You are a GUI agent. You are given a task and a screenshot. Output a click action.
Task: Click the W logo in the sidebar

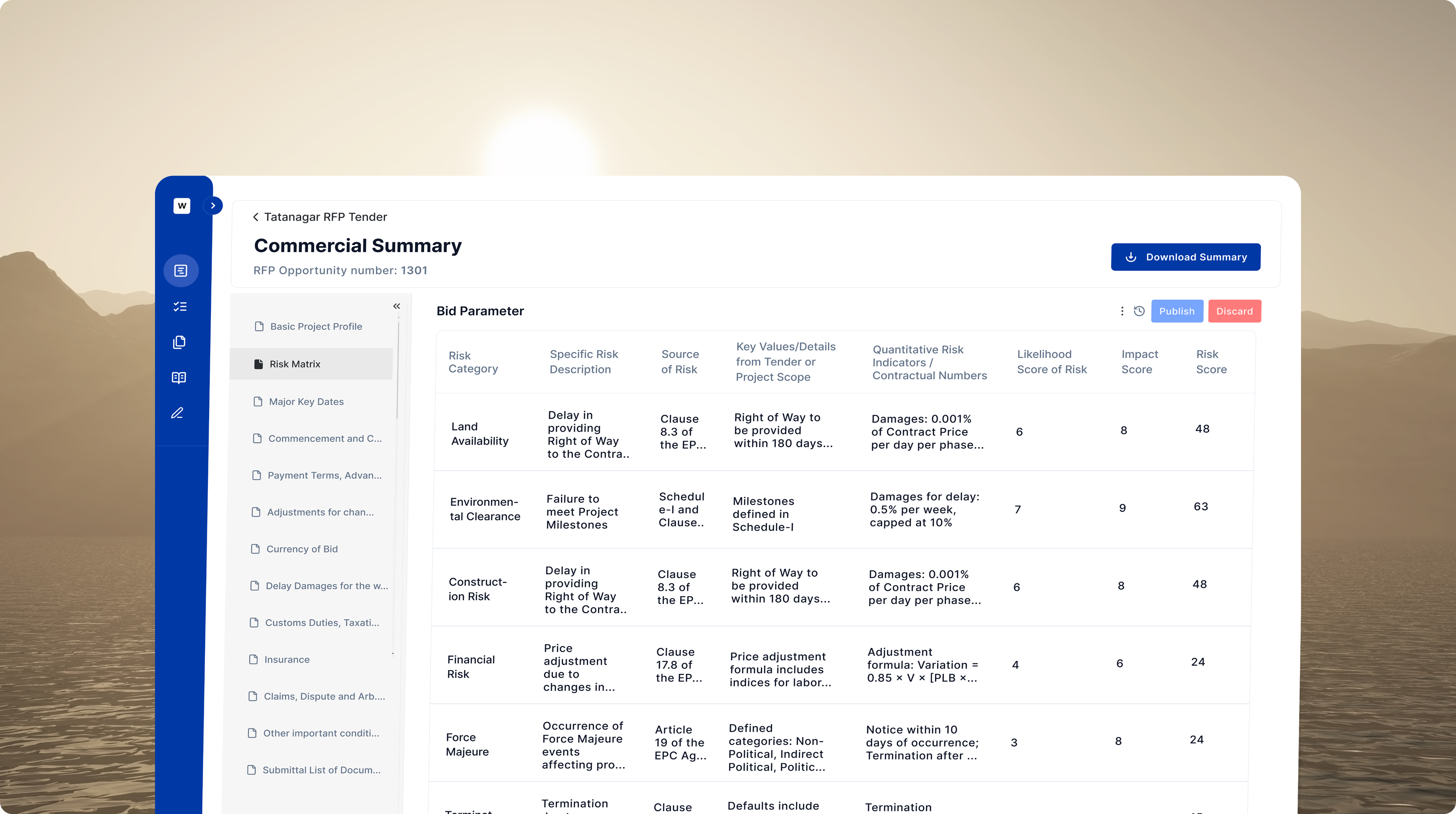coord(182,206)
